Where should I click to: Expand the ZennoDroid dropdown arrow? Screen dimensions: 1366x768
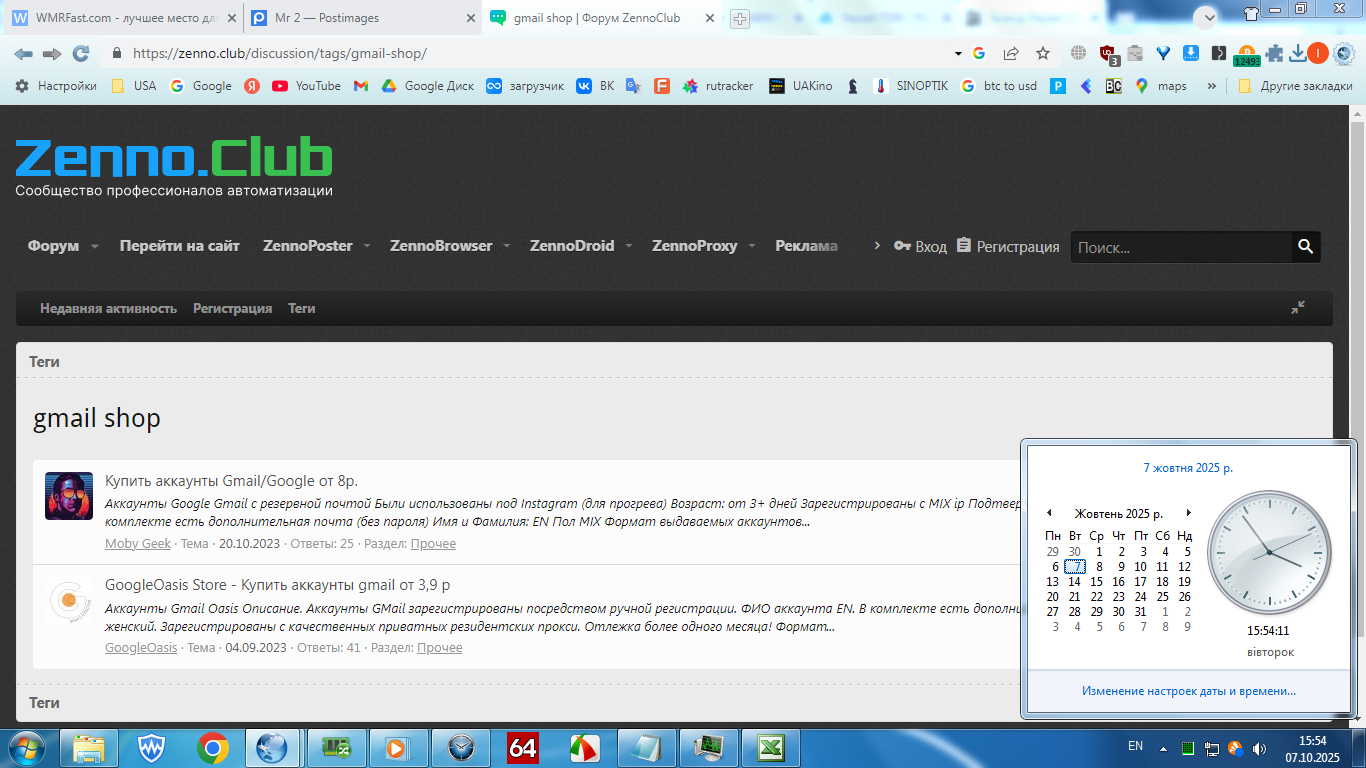pos(629,246)
